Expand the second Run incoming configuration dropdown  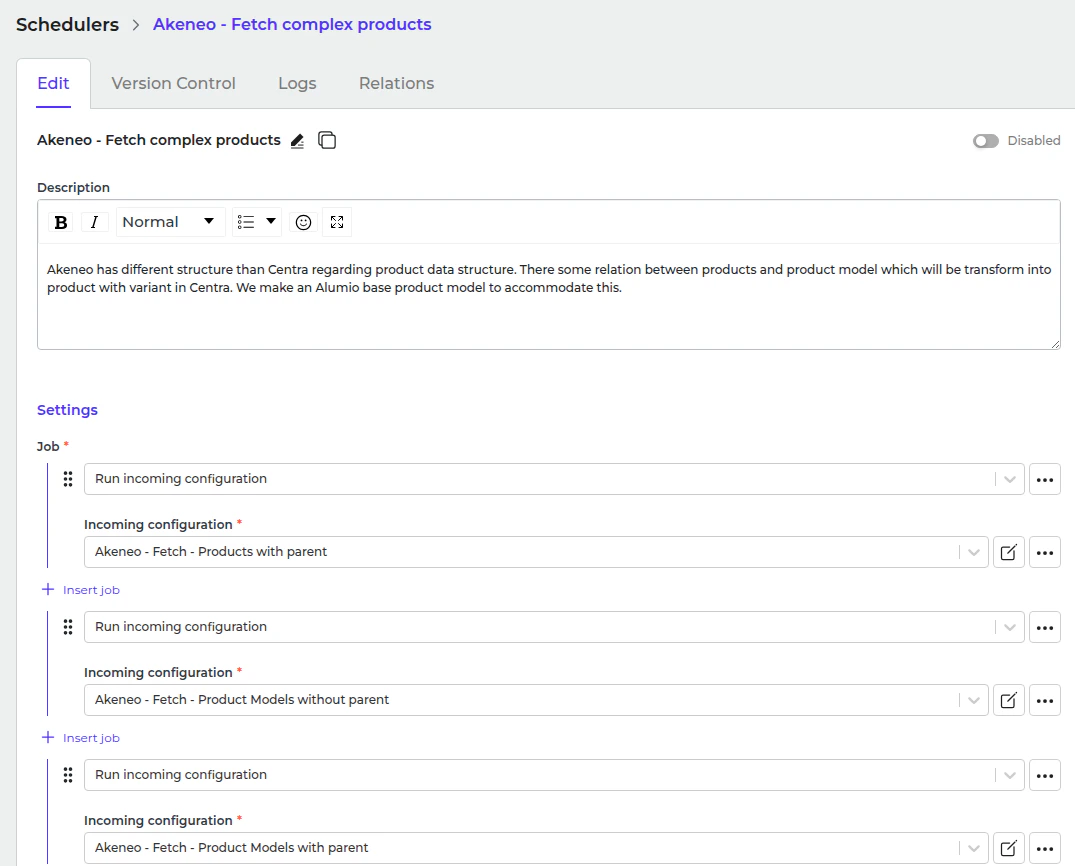[x=1010, y=627]
